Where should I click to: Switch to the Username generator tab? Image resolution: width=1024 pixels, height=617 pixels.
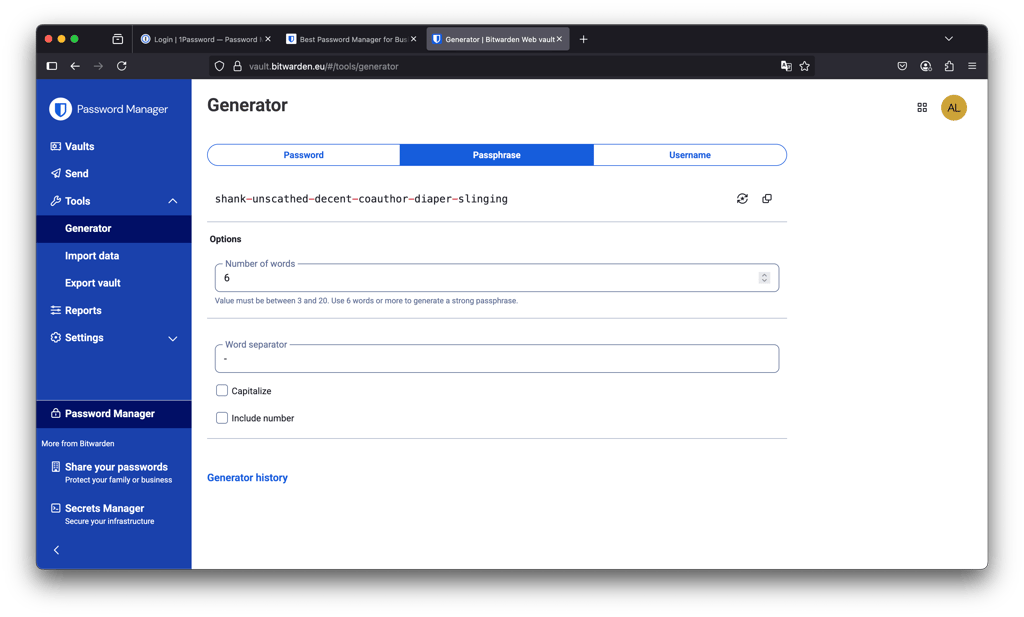(x=690, y=155)
